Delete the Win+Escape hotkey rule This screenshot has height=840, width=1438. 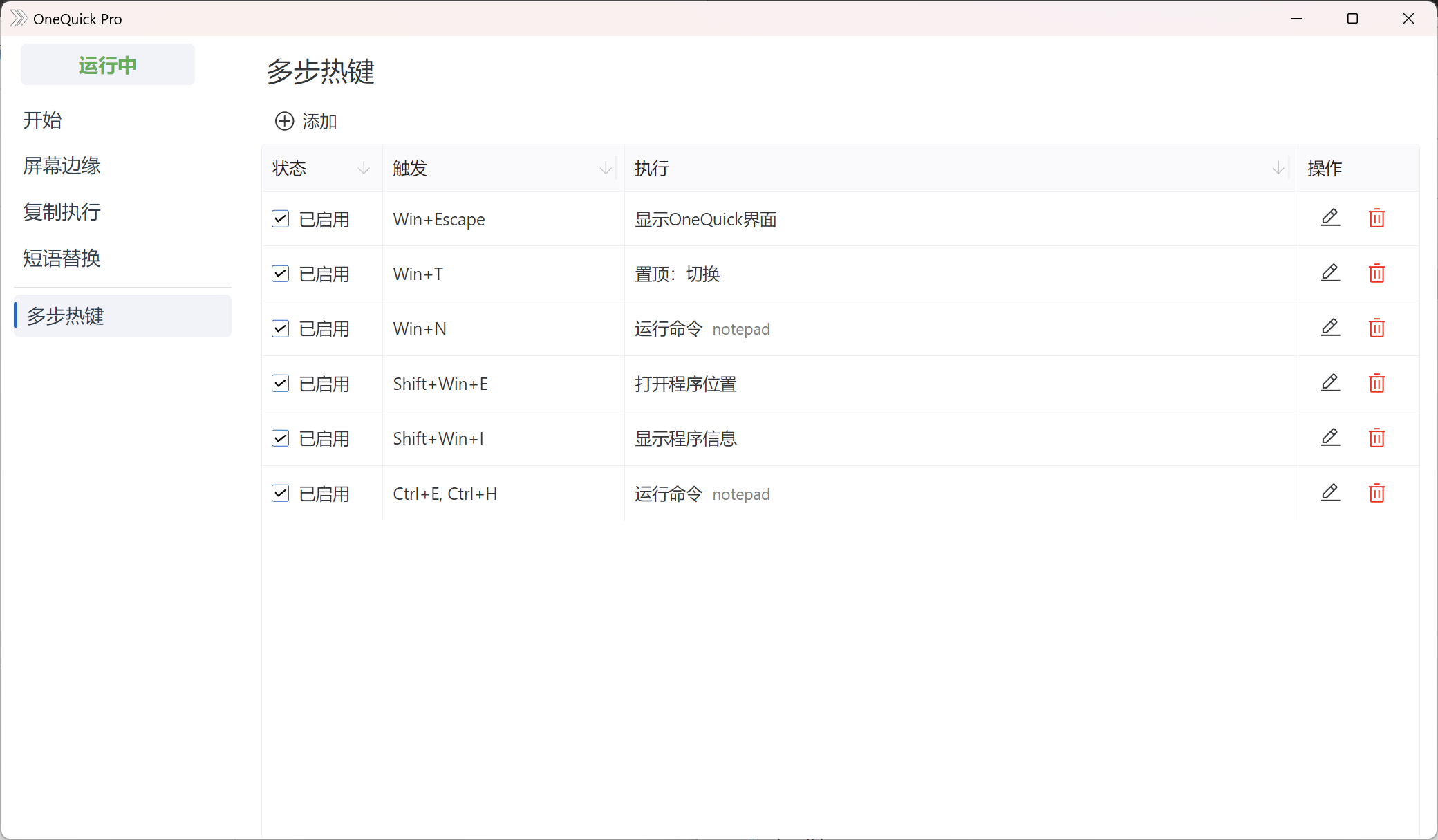tap(1376, 218)
